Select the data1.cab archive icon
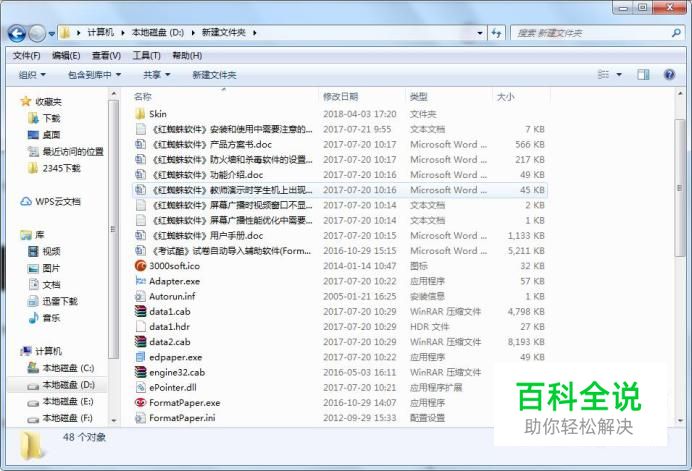The width and height of the screenshot is (692, 471). (x=140, y=312)
